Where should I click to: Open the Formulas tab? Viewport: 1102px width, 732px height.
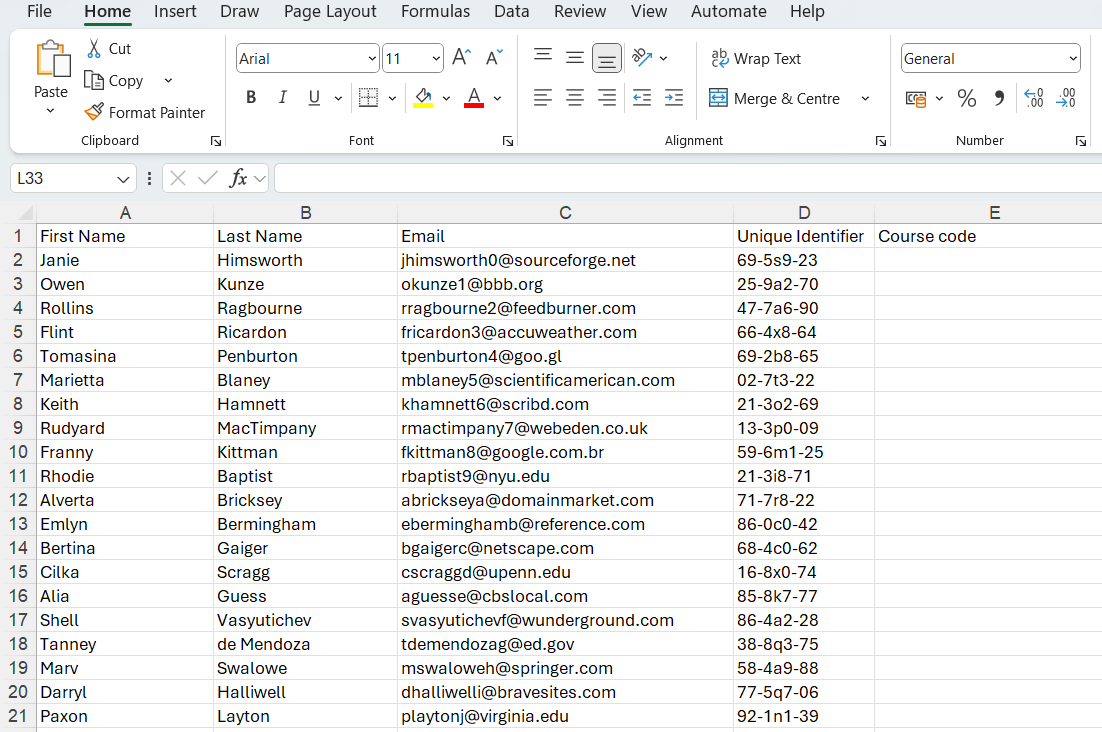pyautogui.click(x=435, y=11)
